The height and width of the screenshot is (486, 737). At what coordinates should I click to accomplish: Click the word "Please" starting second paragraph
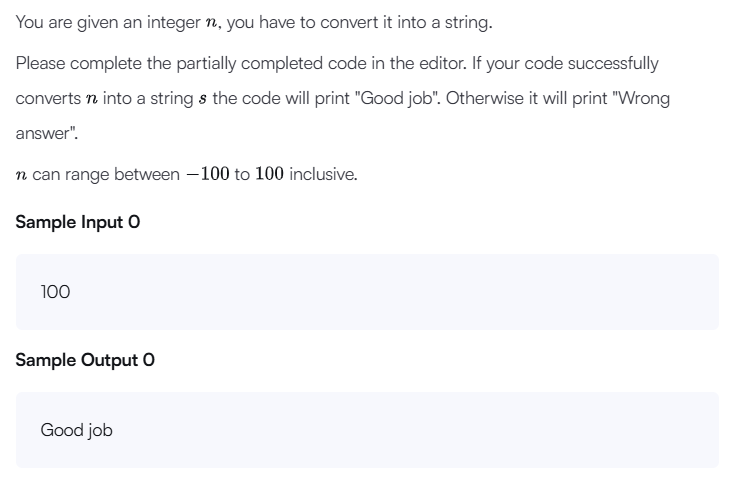[x=40, y=63]
